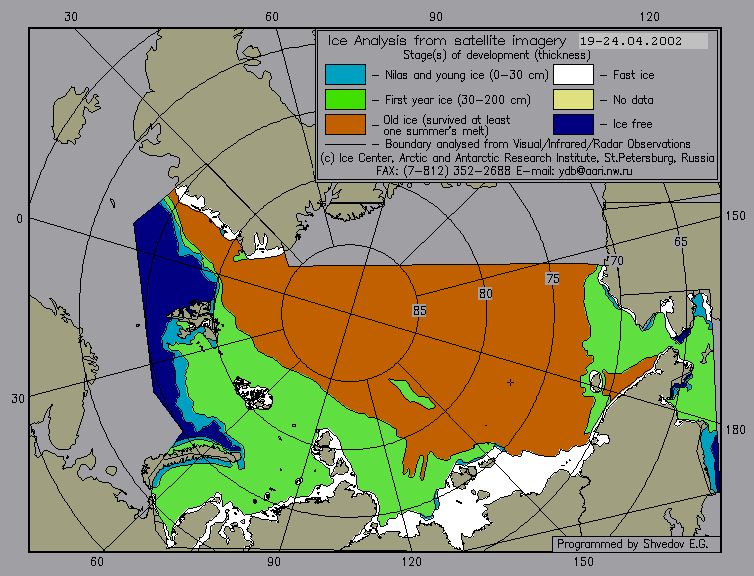Image resolution: width=754 pixels, height=576 pixels.
Task: Select the latitude label 75
Action: point(553,278)
